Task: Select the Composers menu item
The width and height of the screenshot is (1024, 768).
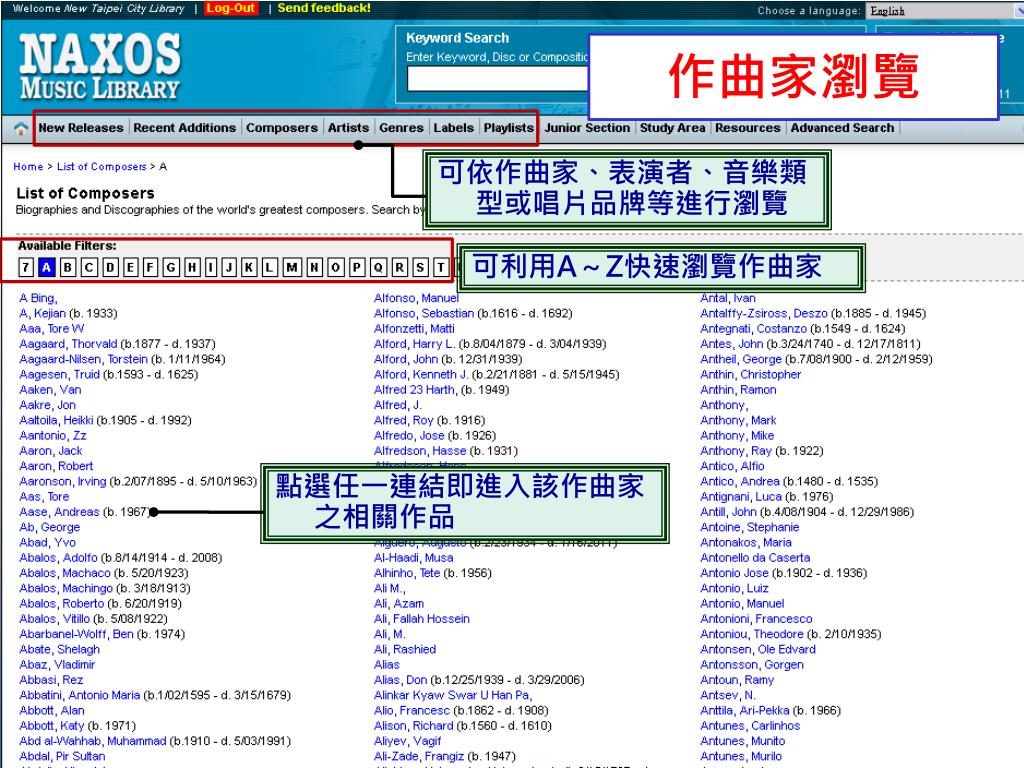Action: click(282, 128)
